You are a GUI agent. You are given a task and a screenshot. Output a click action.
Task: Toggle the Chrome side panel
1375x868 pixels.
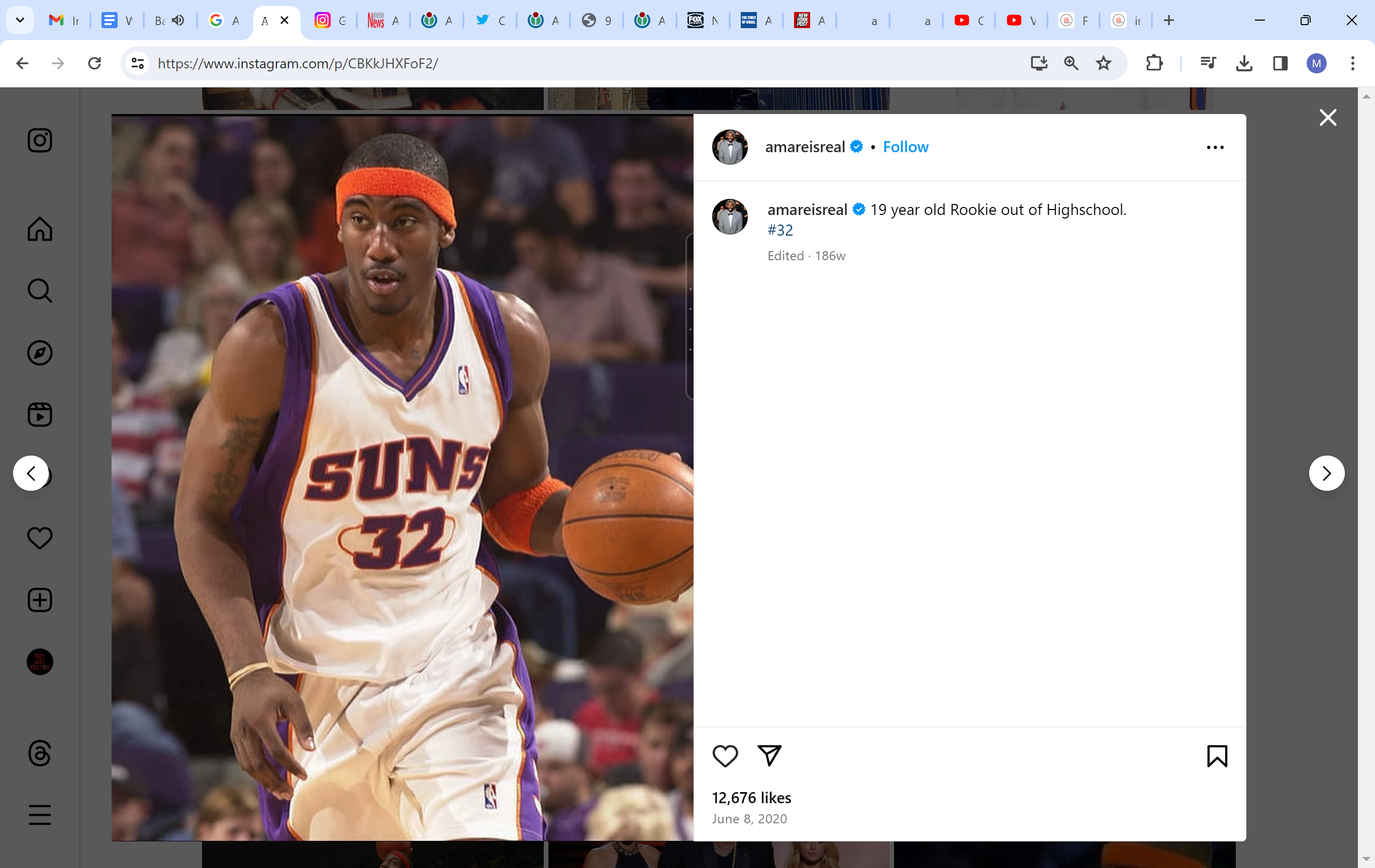click(1280, 63)
